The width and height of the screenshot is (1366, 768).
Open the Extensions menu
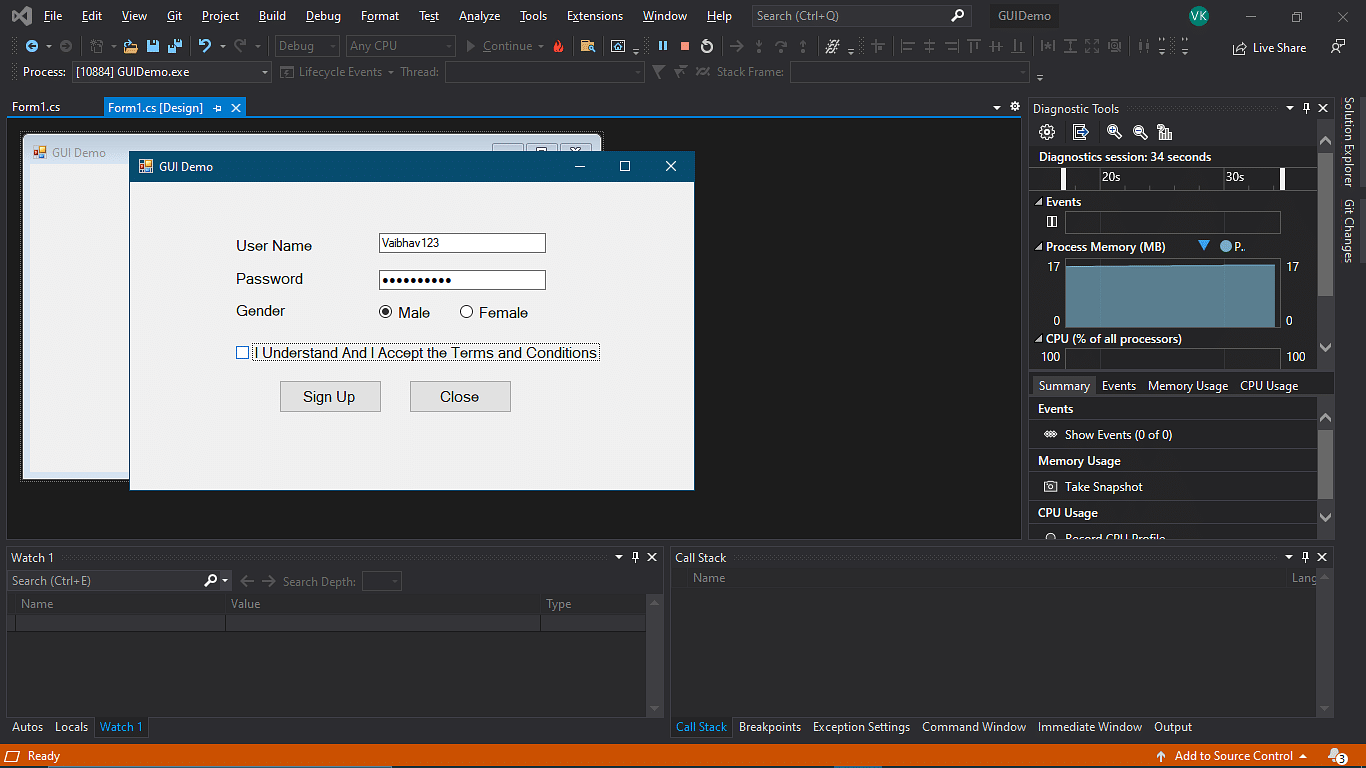(595, 16)
